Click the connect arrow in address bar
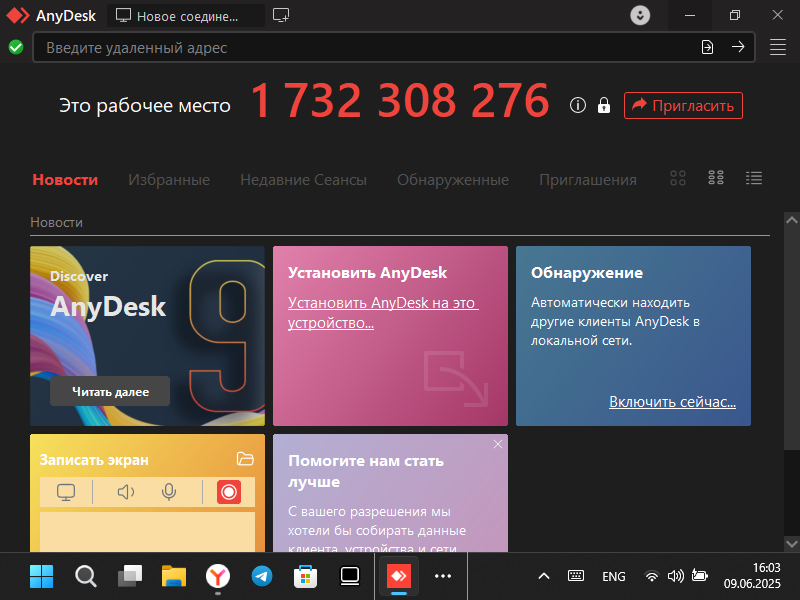The image size is (800, 600). tap(738, 47)
